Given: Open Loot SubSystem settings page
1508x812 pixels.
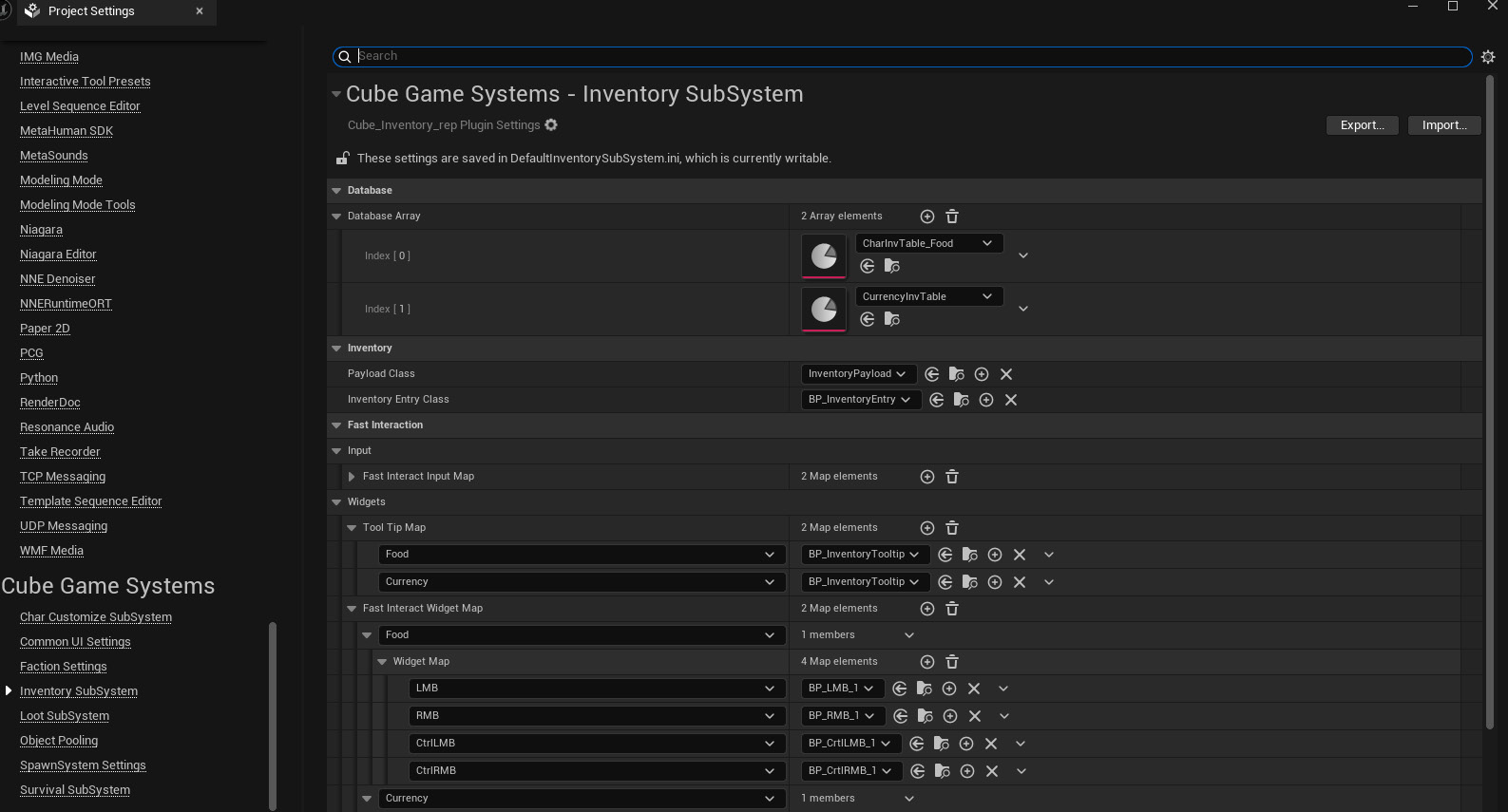Looking at the screenshot, I should pos(65,716).
